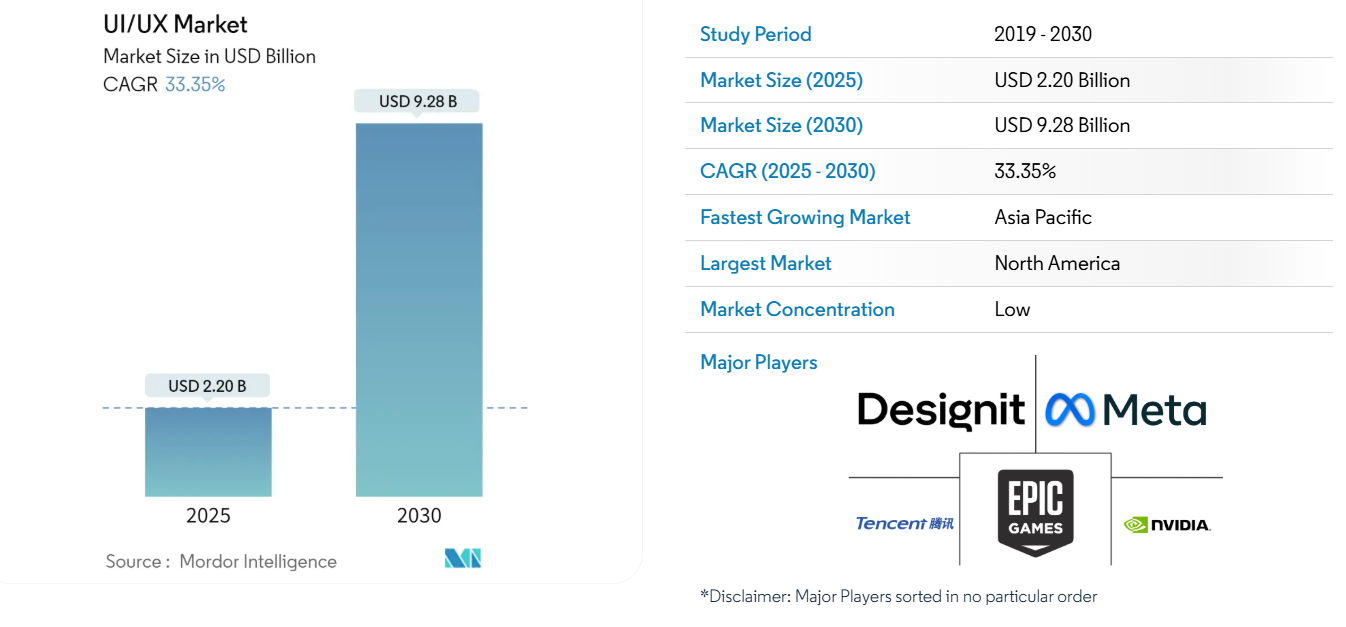
Task: Click the Epic Games logo
Action: point(1035,513)
